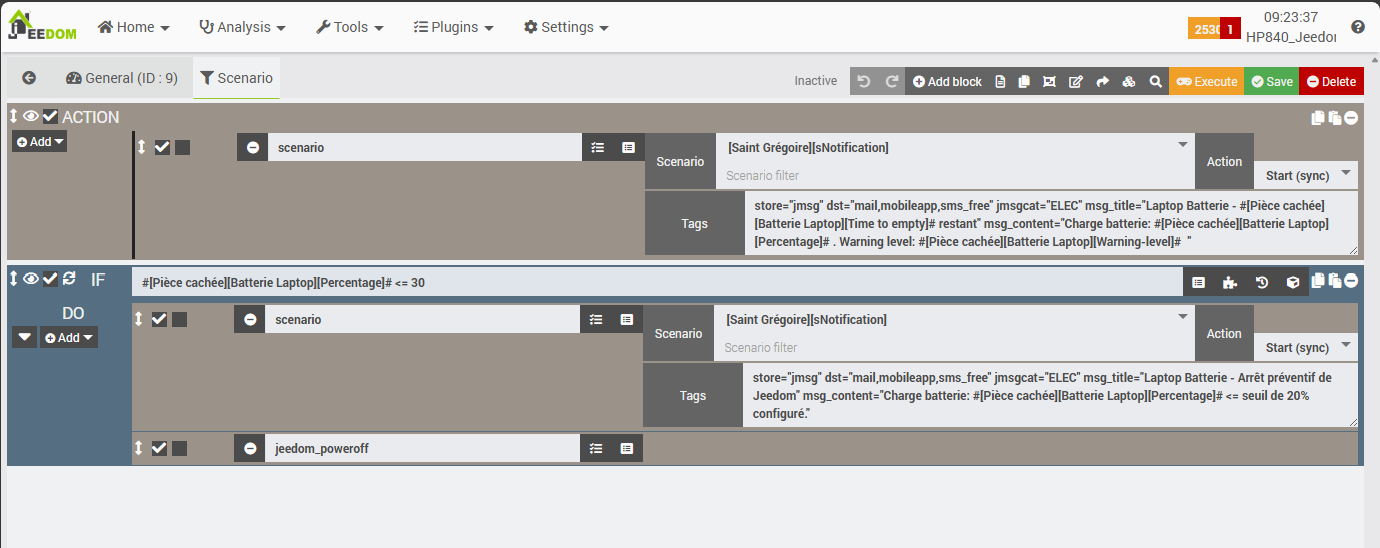
Task: Toggle the ACTION block enable checkbox
Action: (x=50, y=117)
